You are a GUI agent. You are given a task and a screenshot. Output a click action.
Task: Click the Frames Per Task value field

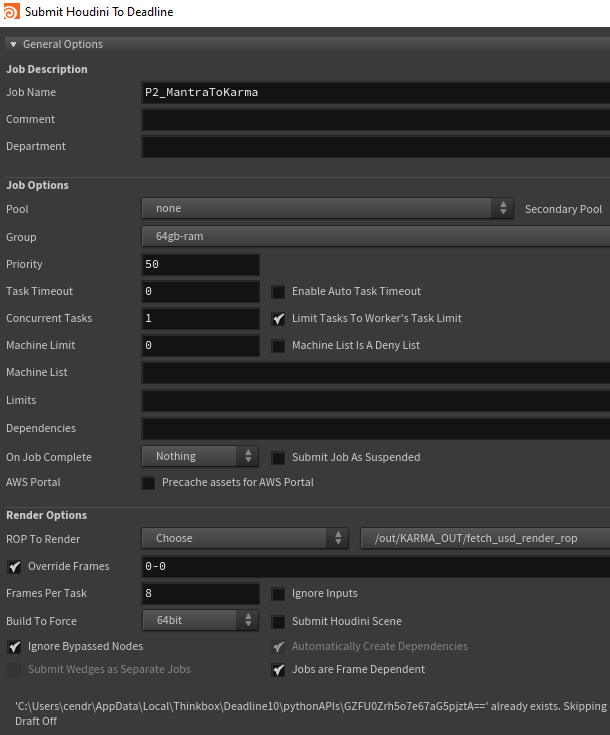pyautogui.click(x=200, y=593)
